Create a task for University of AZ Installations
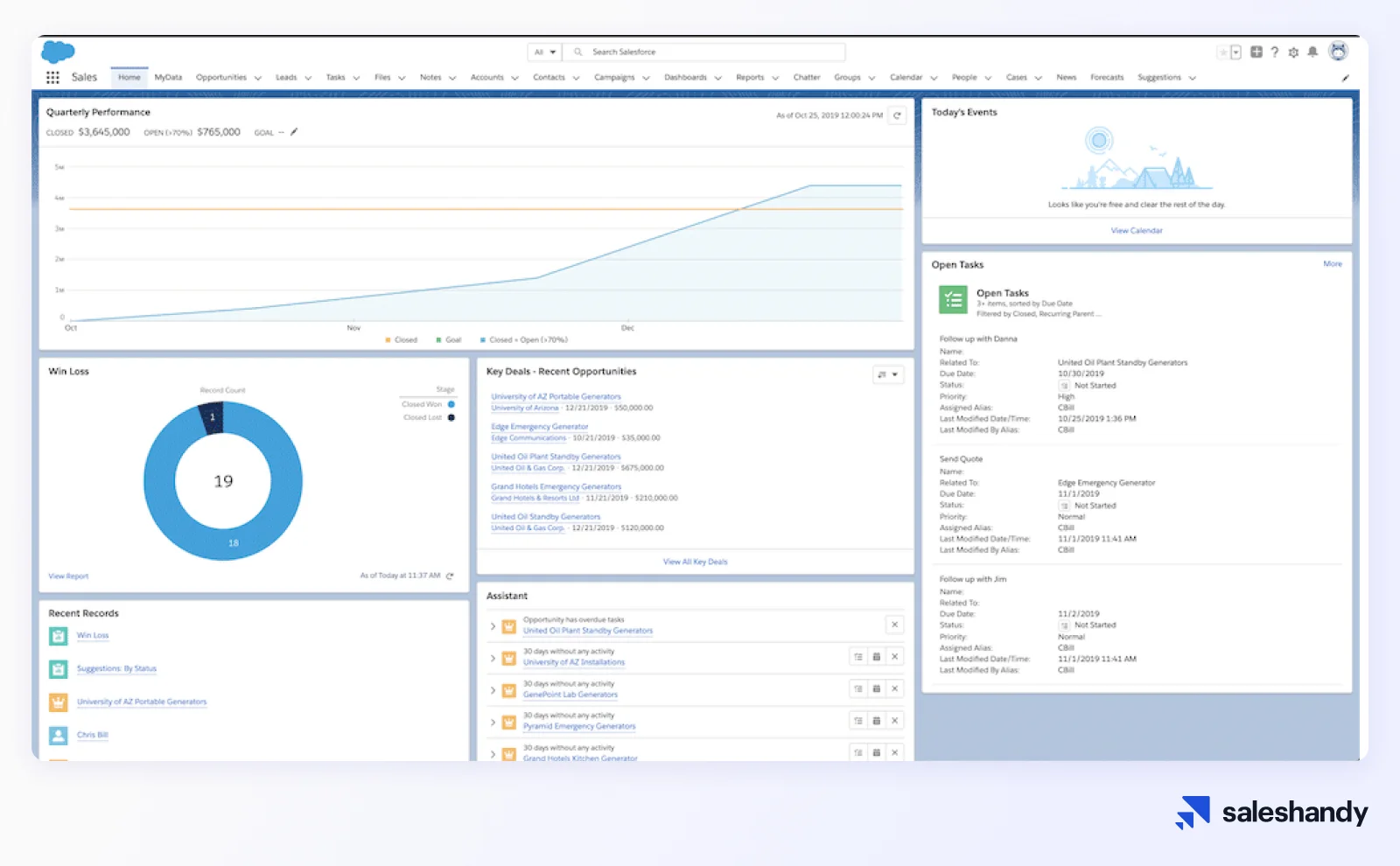The width and height of the screenshot is (1400, 866). click(x=858, y=657)
